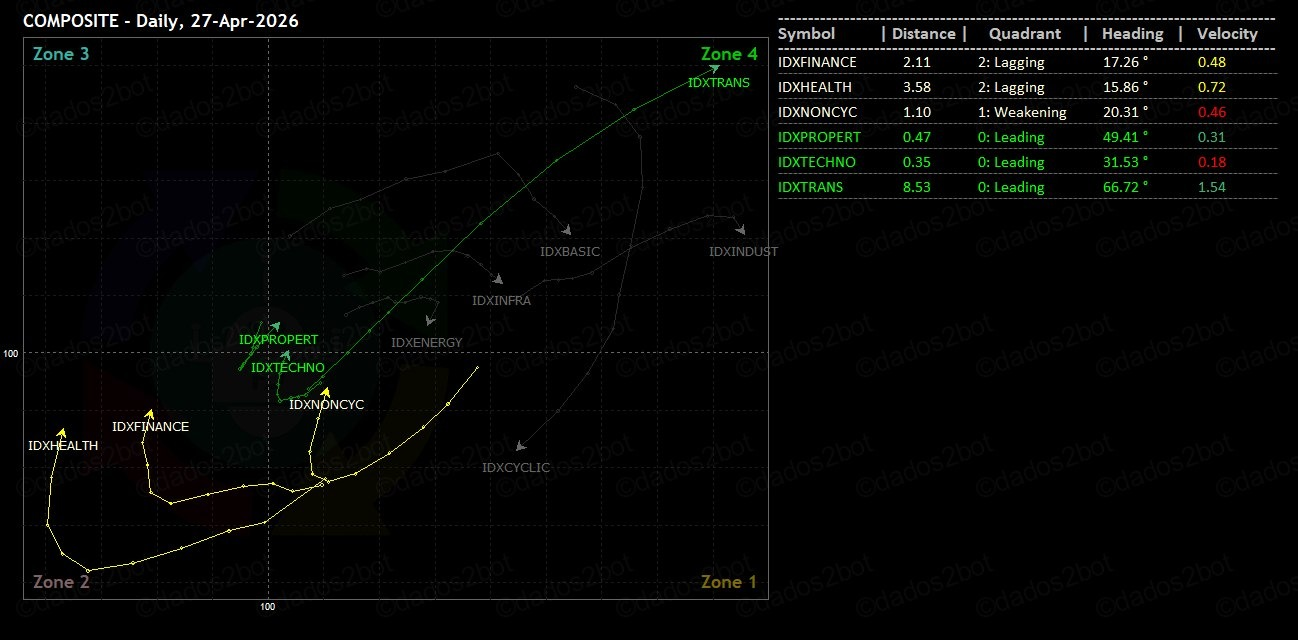Click IDXTRANS row in the symbol table

[810, 187]
